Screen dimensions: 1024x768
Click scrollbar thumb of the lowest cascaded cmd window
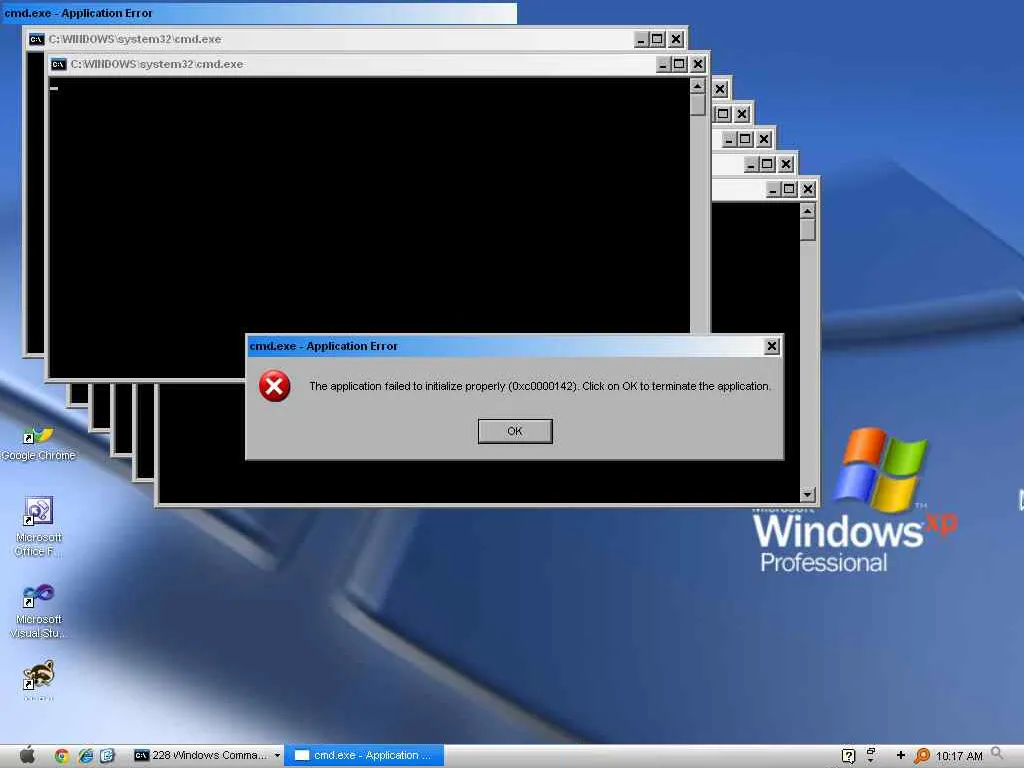(x=808, y=230)
